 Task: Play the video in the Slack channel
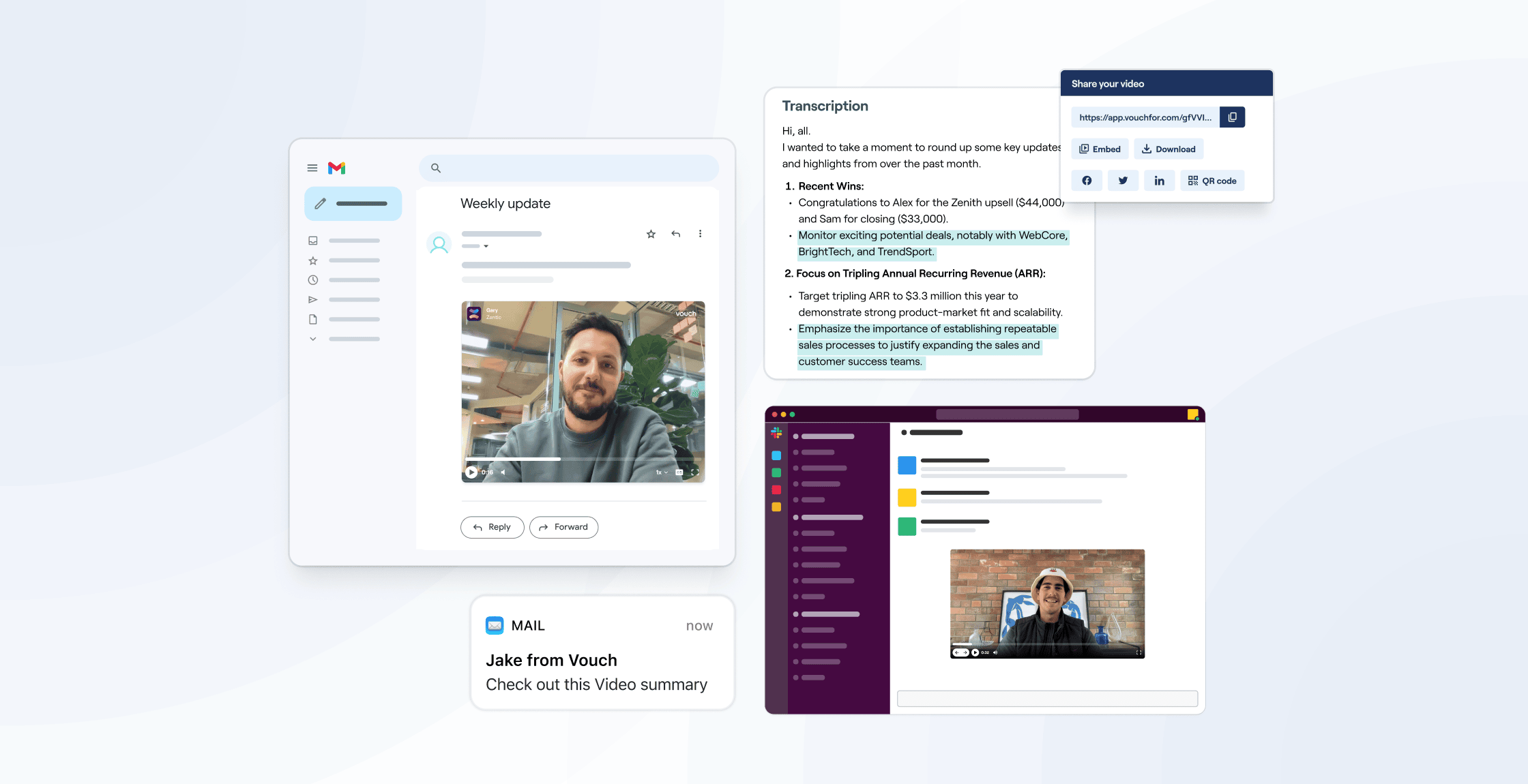975,652
